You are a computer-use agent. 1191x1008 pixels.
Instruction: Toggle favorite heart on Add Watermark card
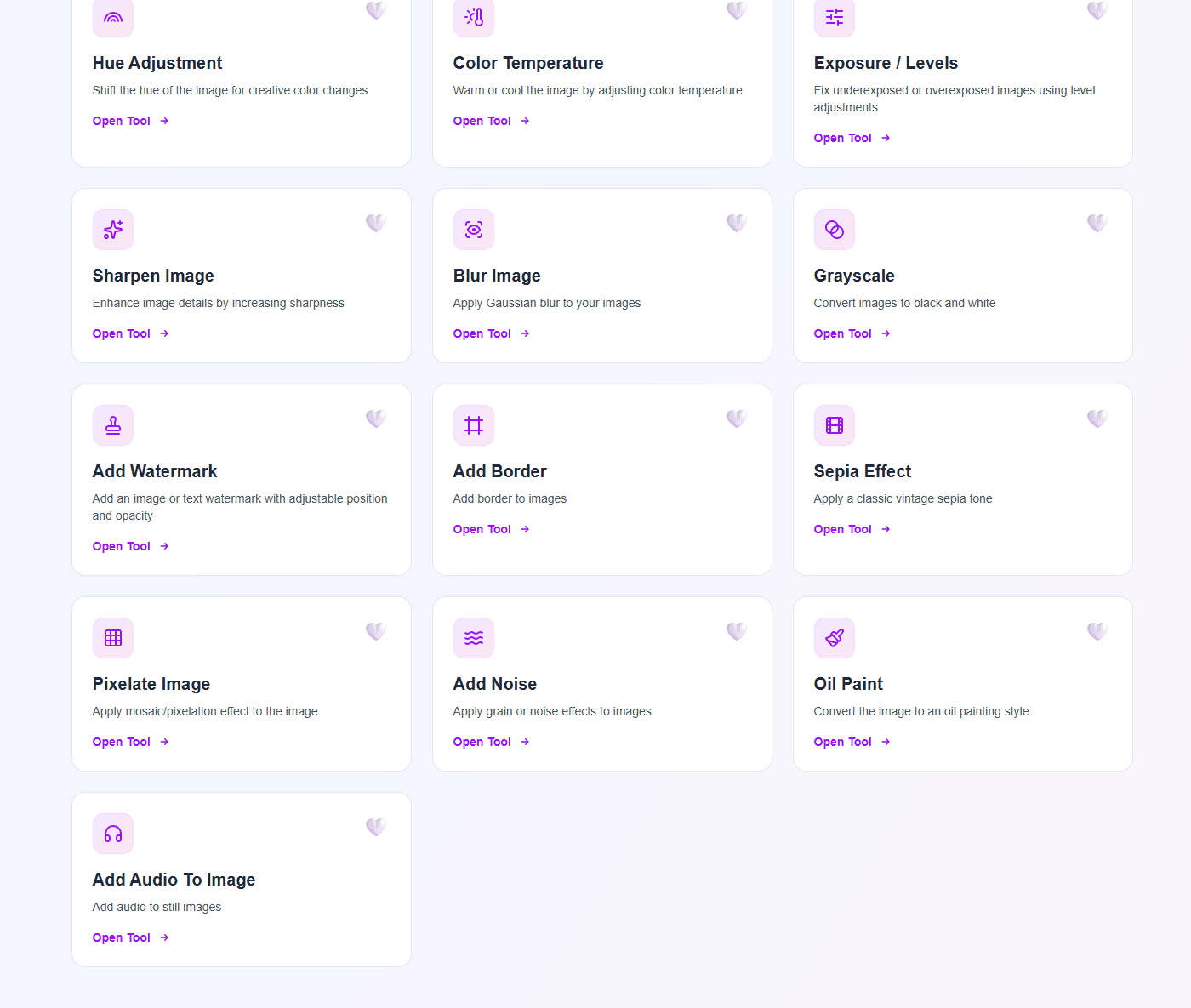point(376,419)
